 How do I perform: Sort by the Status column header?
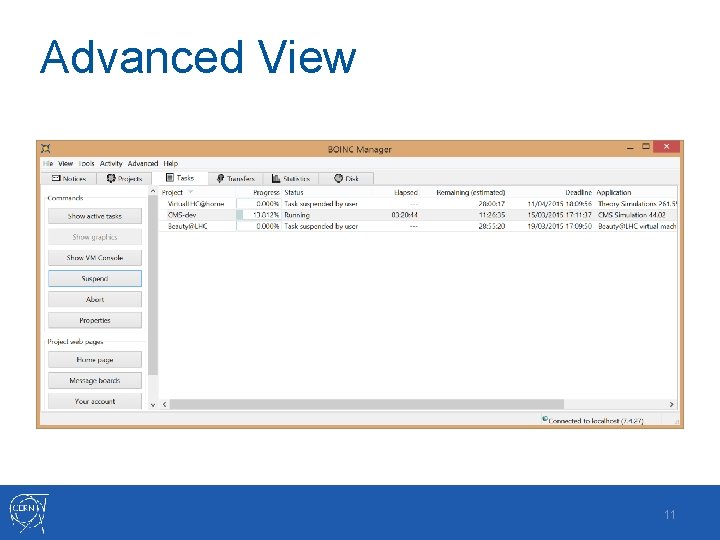click(328, 192)
